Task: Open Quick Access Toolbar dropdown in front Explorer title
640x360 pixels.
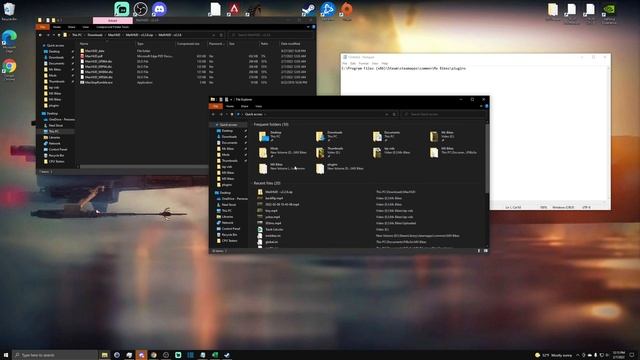Action: 231,100
